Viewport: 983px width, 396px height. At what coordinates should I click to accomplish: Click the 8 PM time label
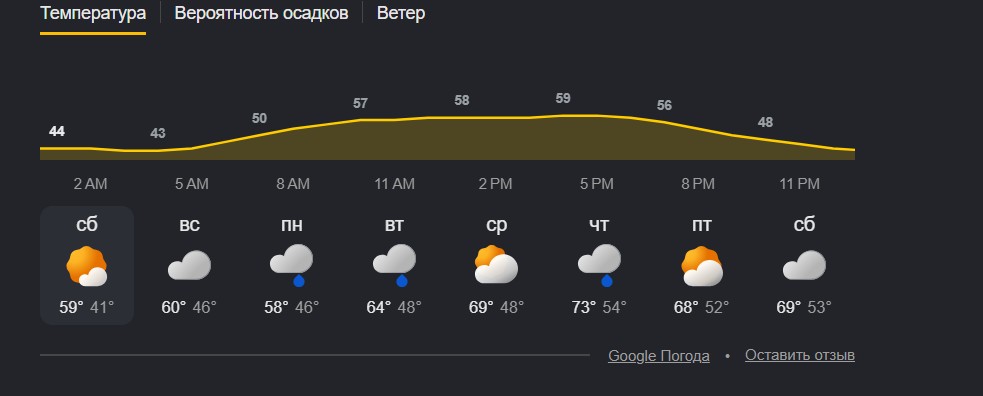pos(698,184)
